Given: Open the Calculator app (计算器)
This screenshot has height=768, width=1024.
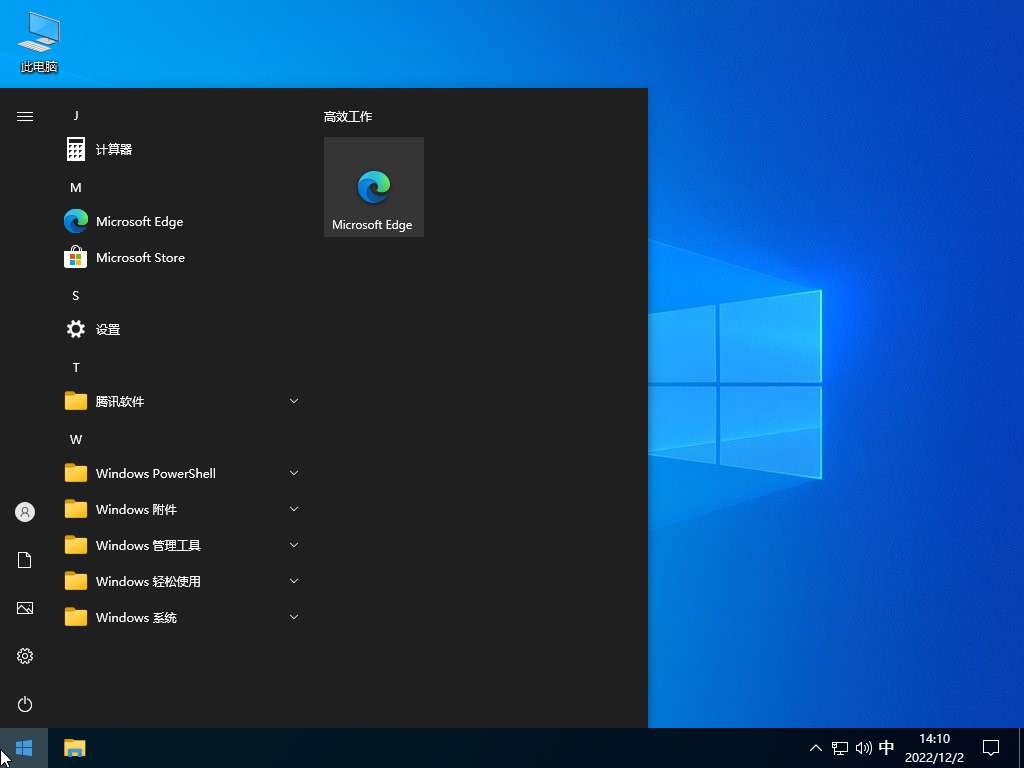Looking at the screenshot, I should click(x=113, y=150).
